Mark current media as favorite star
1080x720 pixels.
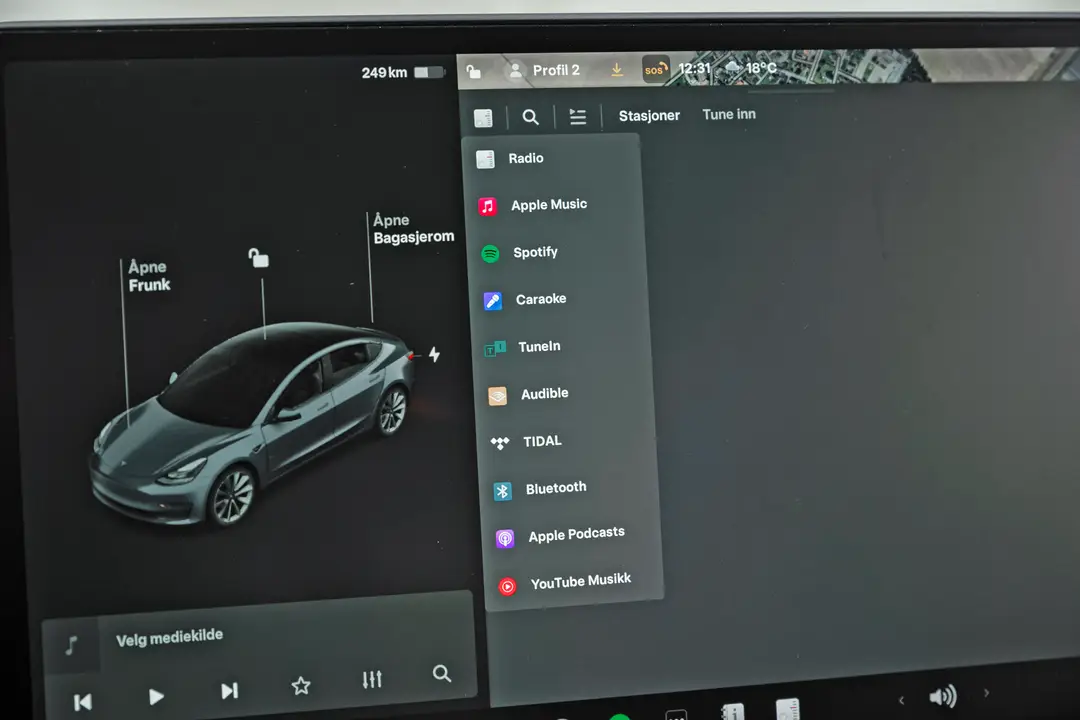point(300,686)
